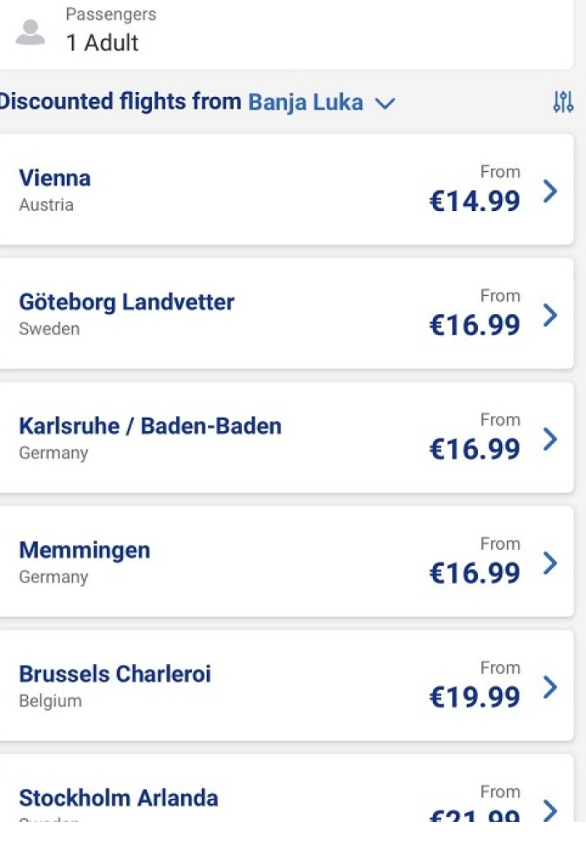The image size is (586, 868).
Task: Choose the Brussels Charleroi destination
Action: pyautogui.click(x=115, y=674)
